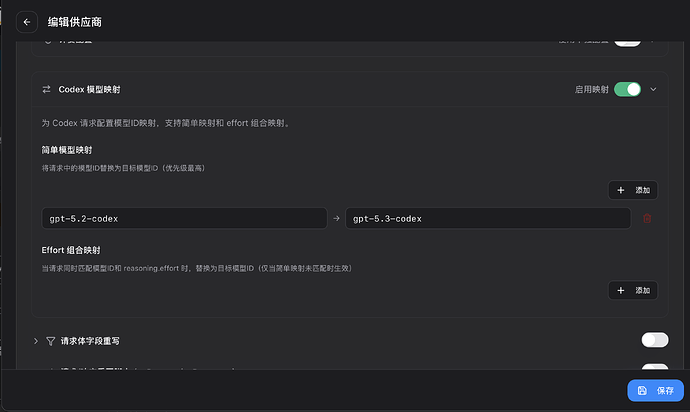Screen dimensions: 690x412
Task: Edit the gpt-5.2-codex source field
Action: click(x=184, y=218)
